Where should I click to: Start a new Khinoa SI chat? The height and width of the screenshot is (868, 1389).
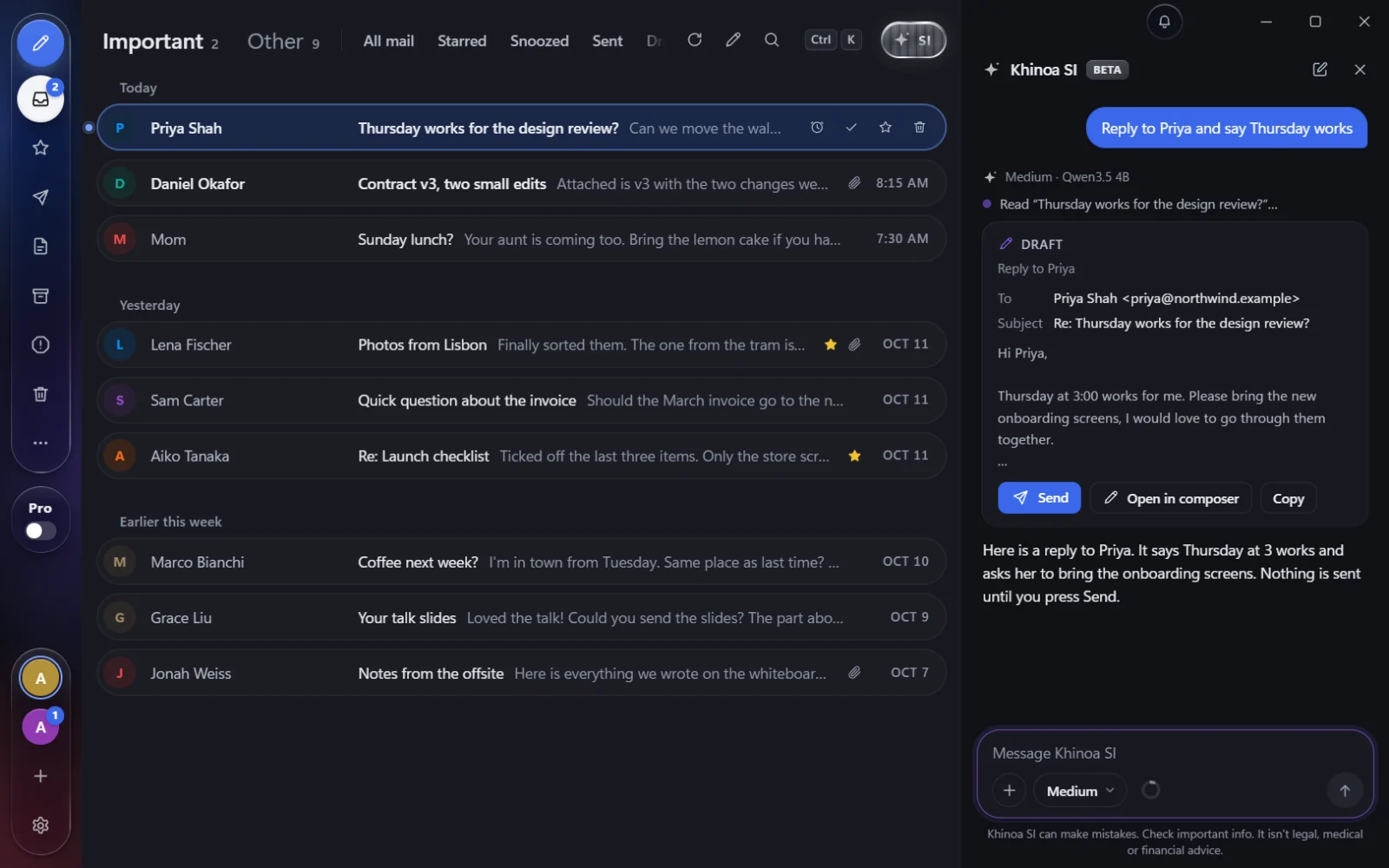[x=1320, y=69]
